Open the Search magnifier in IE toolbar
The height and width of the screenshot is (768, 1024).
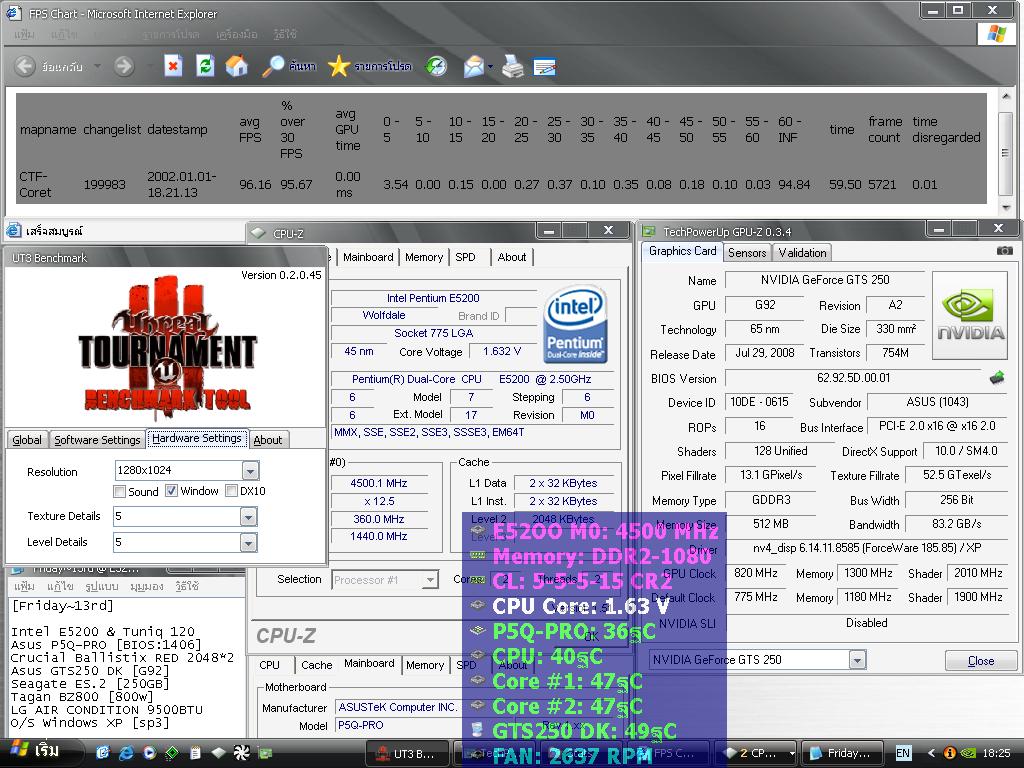273,66
